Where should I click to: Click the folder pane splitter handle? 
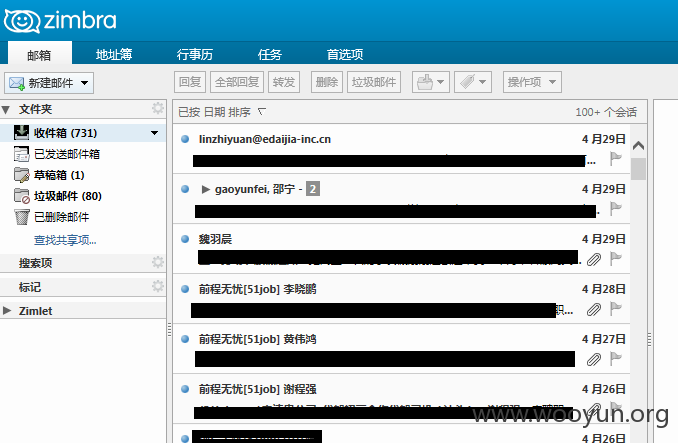[x=169, y=330]
